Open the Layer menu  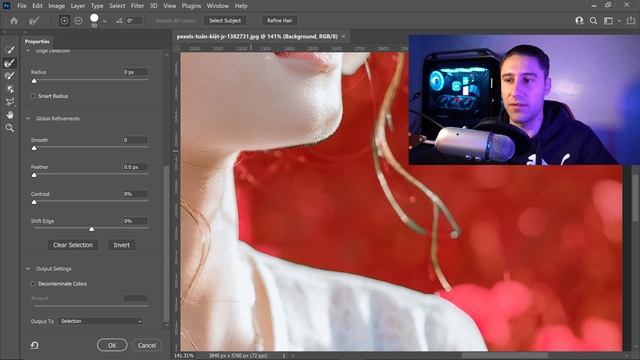click(x=78, y=6)
